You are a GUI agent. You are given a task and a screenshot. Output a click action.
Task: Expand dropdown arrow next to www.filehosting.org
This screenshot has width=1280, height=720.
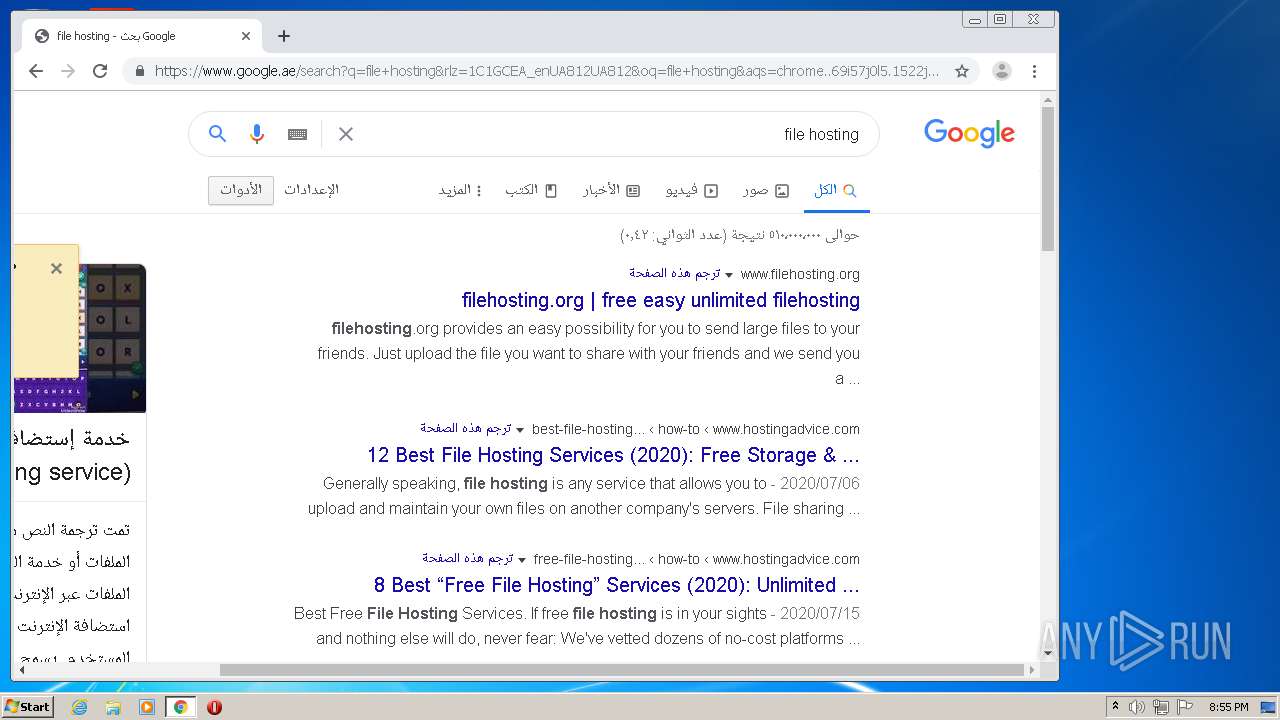(x=729, y=274)
